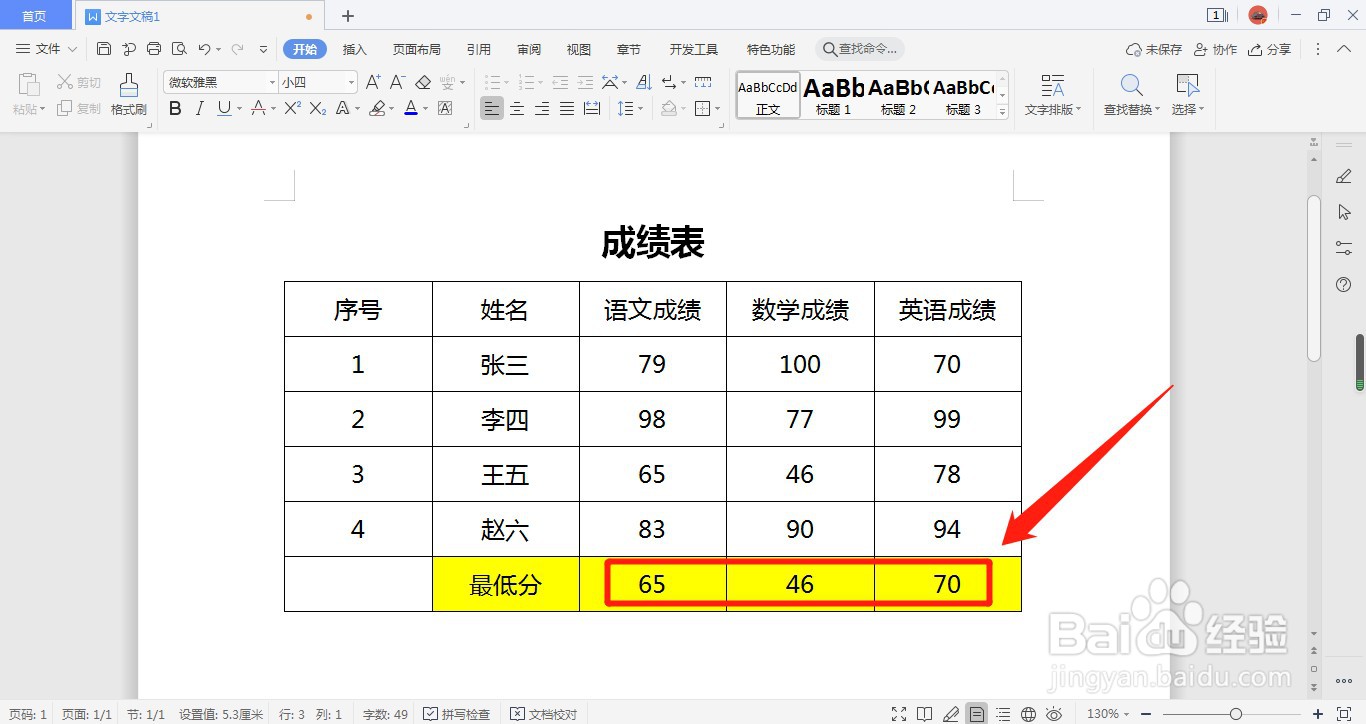Click the full screen view icon in status bar
Viewport: 1366px width, 724px height.
(x=900, y=712)
